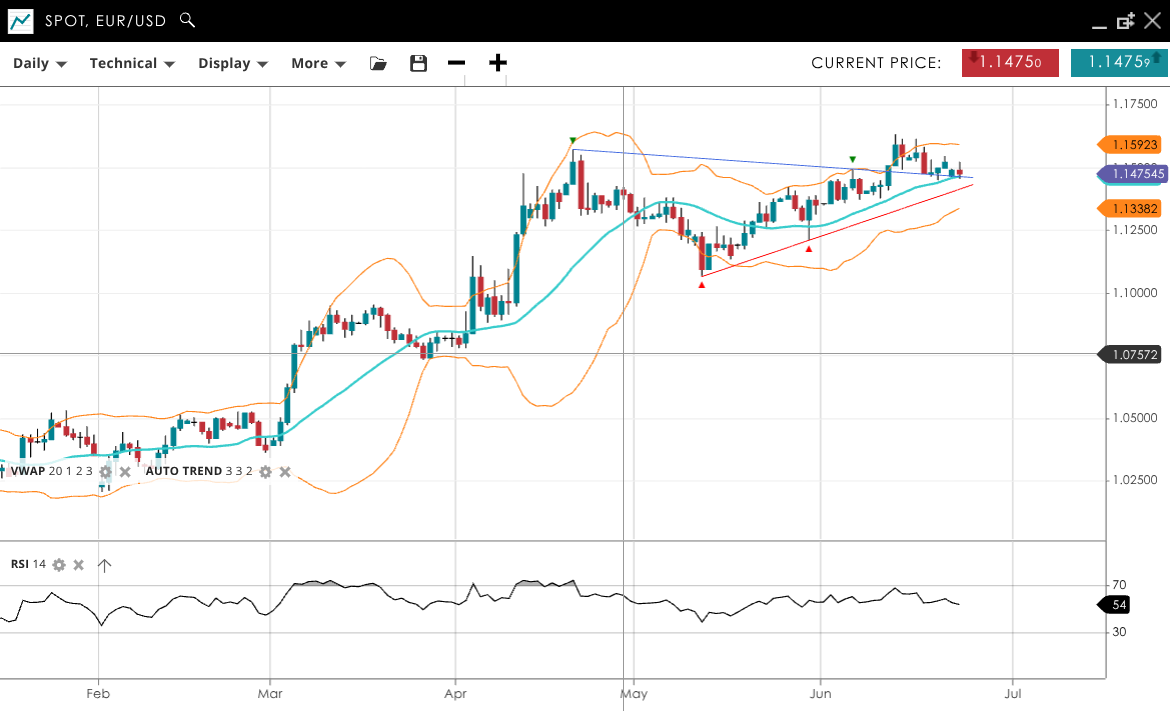Expand the Daily timeframe dropdown

tap(40, 63)
